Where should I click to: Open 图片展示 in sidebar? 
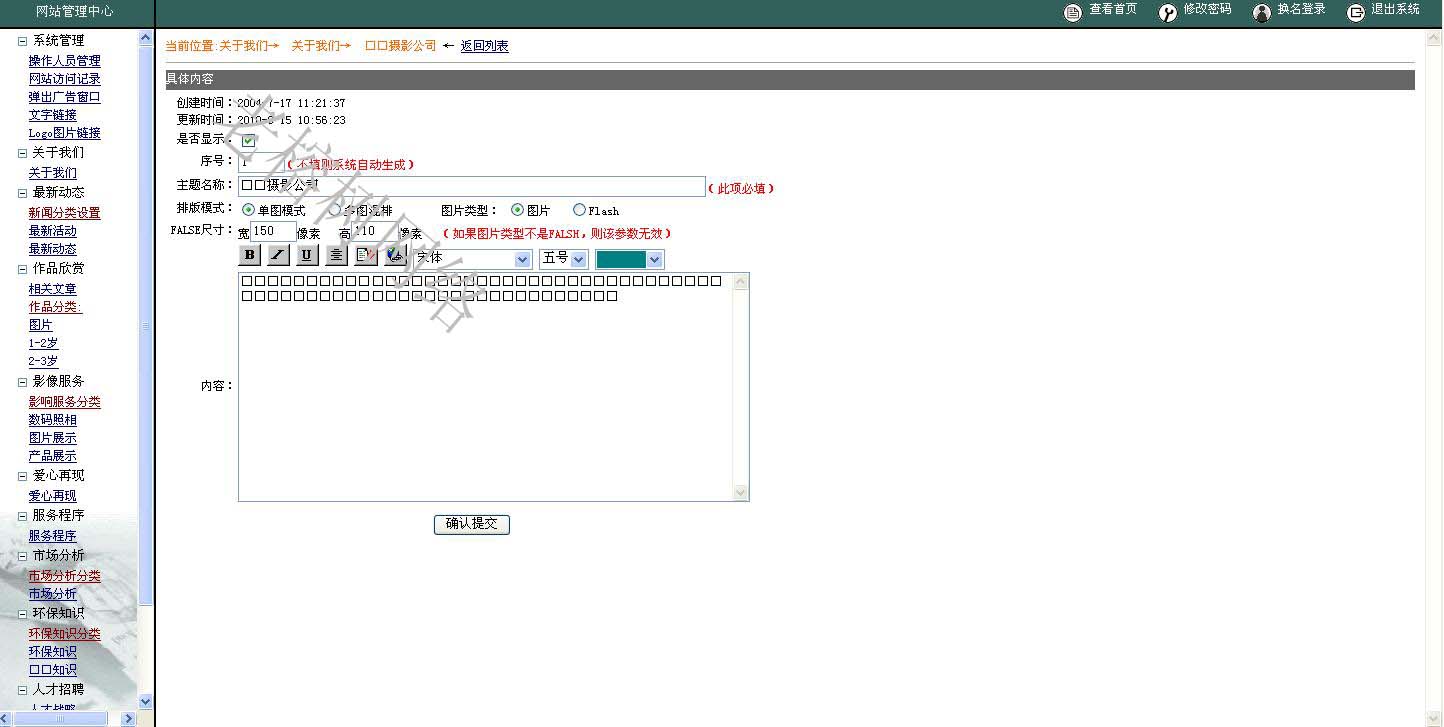(x=53, y=438)
